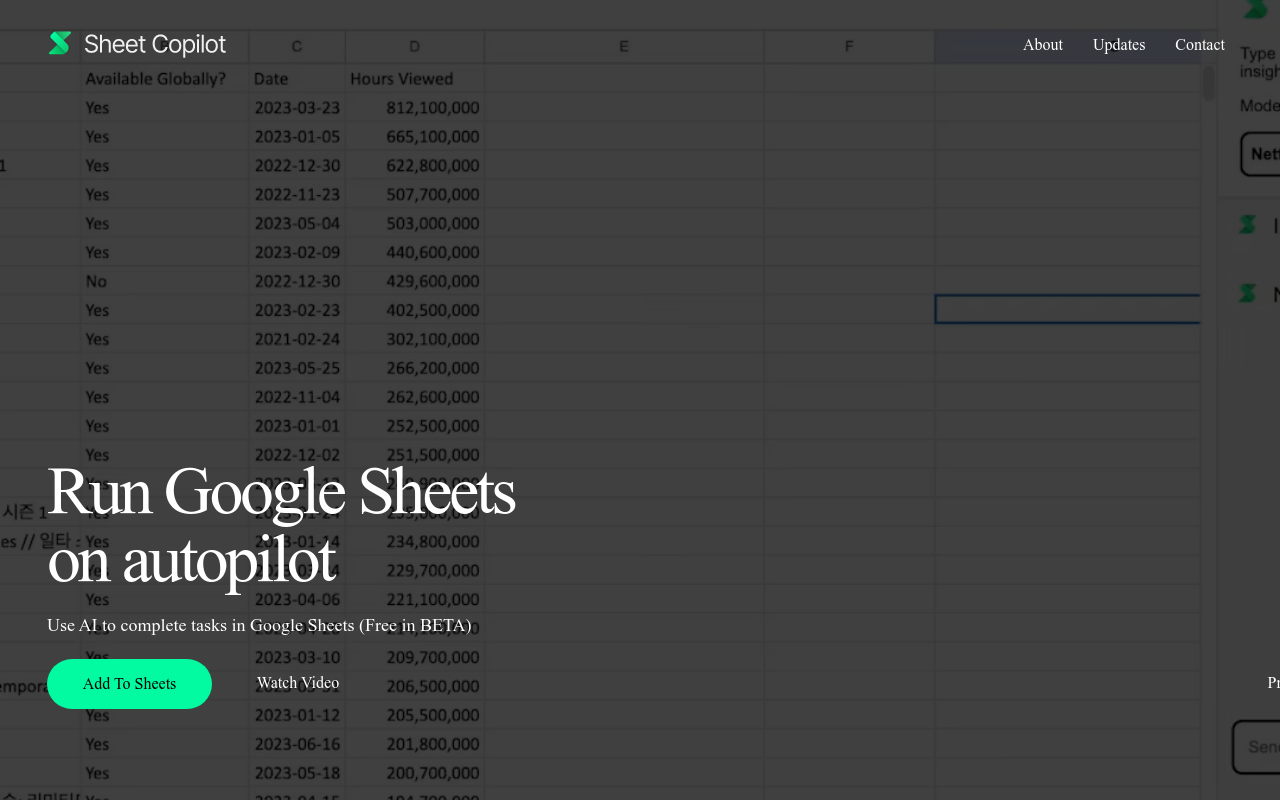Click the "Use AI to complete tasks" subtitle
This screenshot has width=1280, height=800.
(259, 625)
